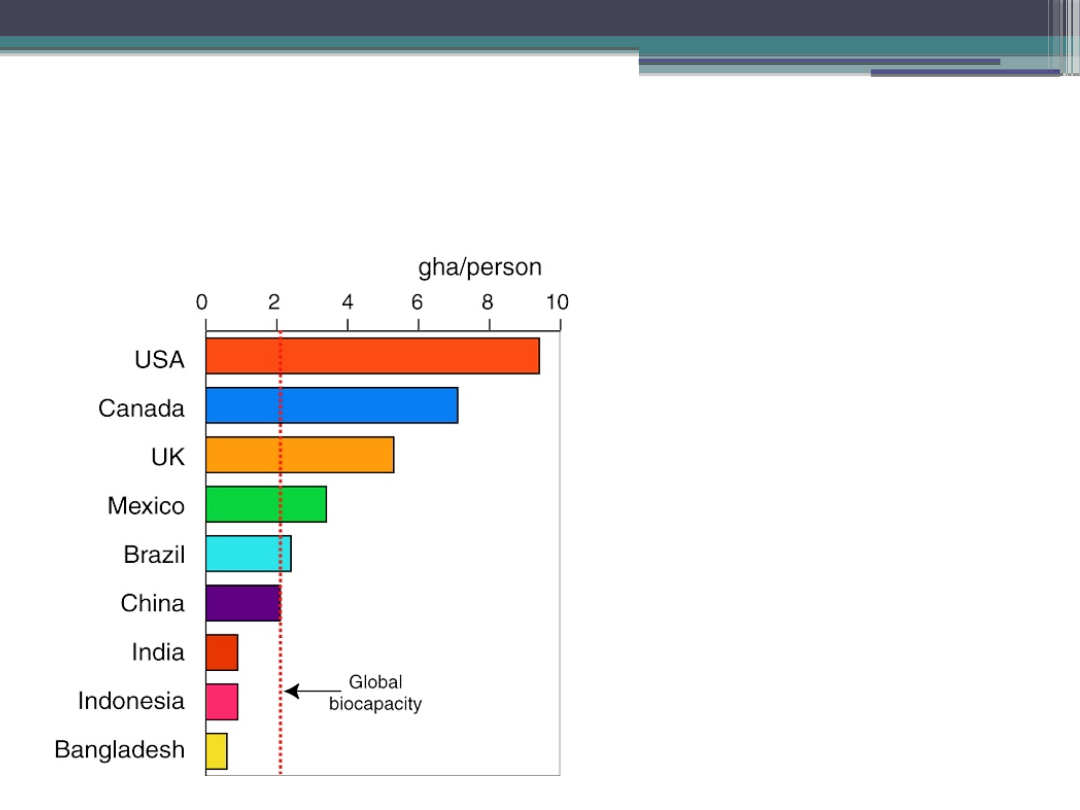Viewport: 1080px width, 810px height.
Task: Click the 'gha/person' axis title
Action: click(479, 267)
